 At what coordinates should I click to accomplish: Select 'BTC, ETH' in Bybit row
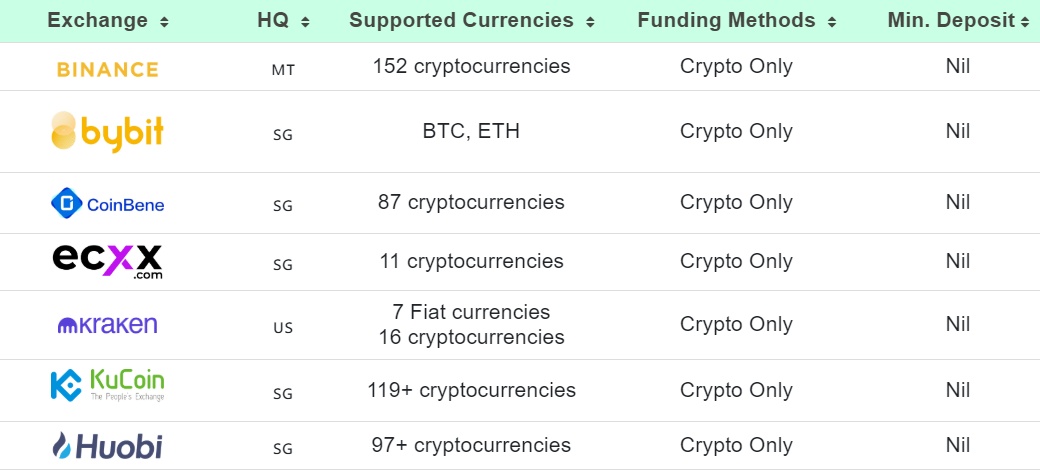tap(472, 131)
